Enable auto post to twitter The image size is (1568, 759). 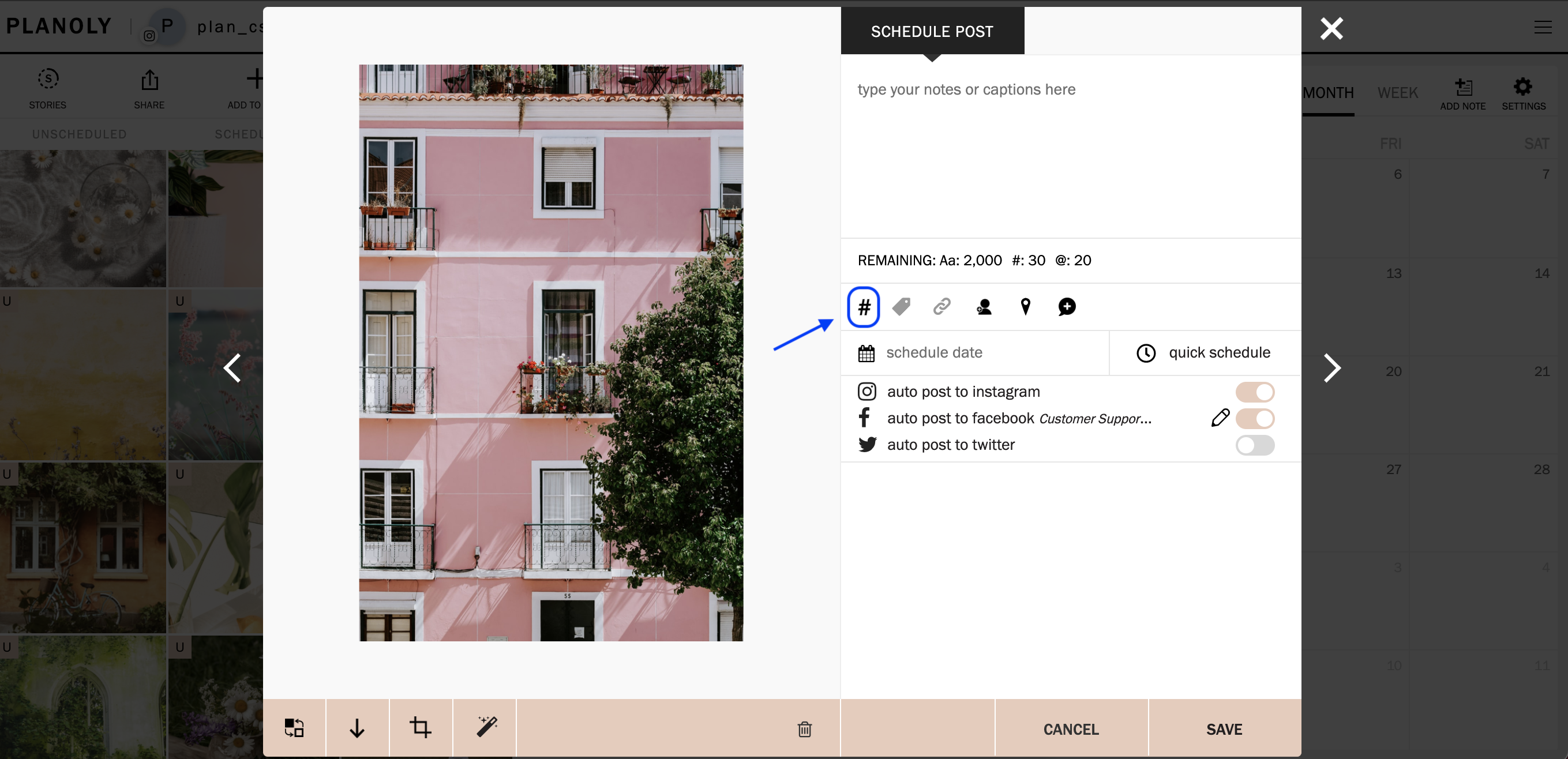(1255, 445)
